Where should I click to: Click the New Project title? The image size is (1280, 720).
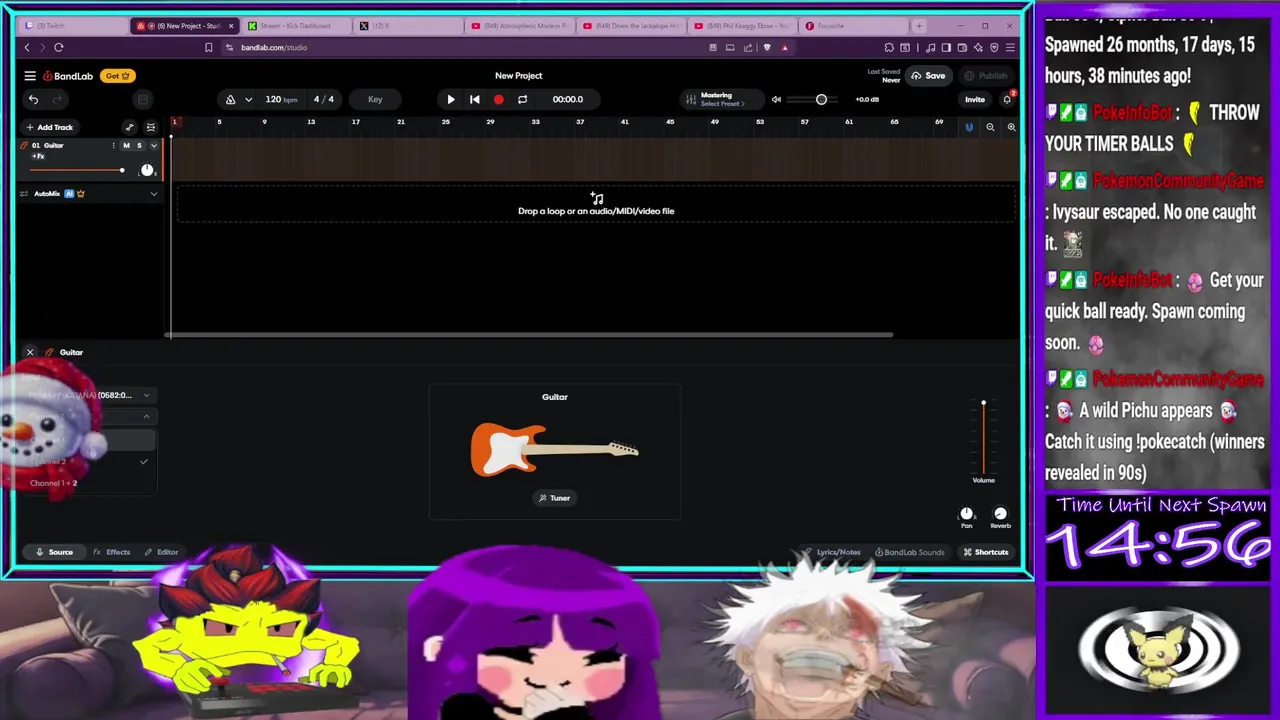(x=518, y=75)
